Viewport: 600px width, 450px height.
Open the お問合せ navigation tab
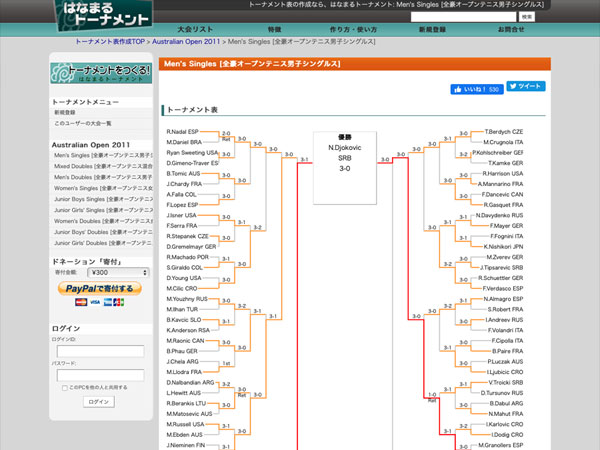pyautogui.click(x=510, y=30)
